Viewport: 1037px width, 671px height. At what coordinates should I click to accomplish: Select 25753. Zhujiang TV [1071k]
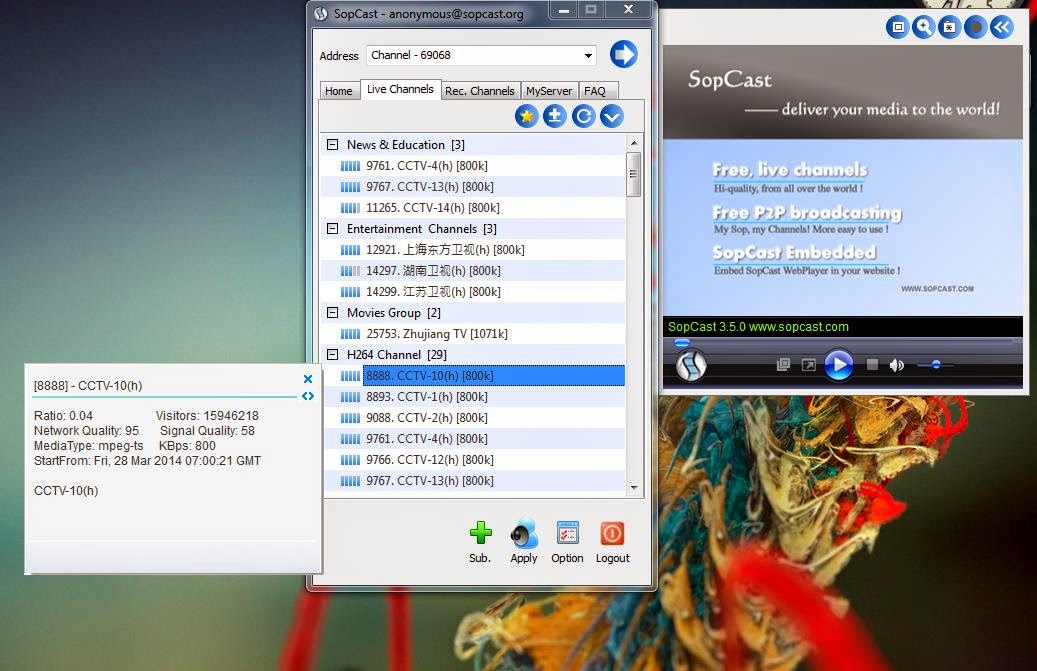tap(474, 334)
